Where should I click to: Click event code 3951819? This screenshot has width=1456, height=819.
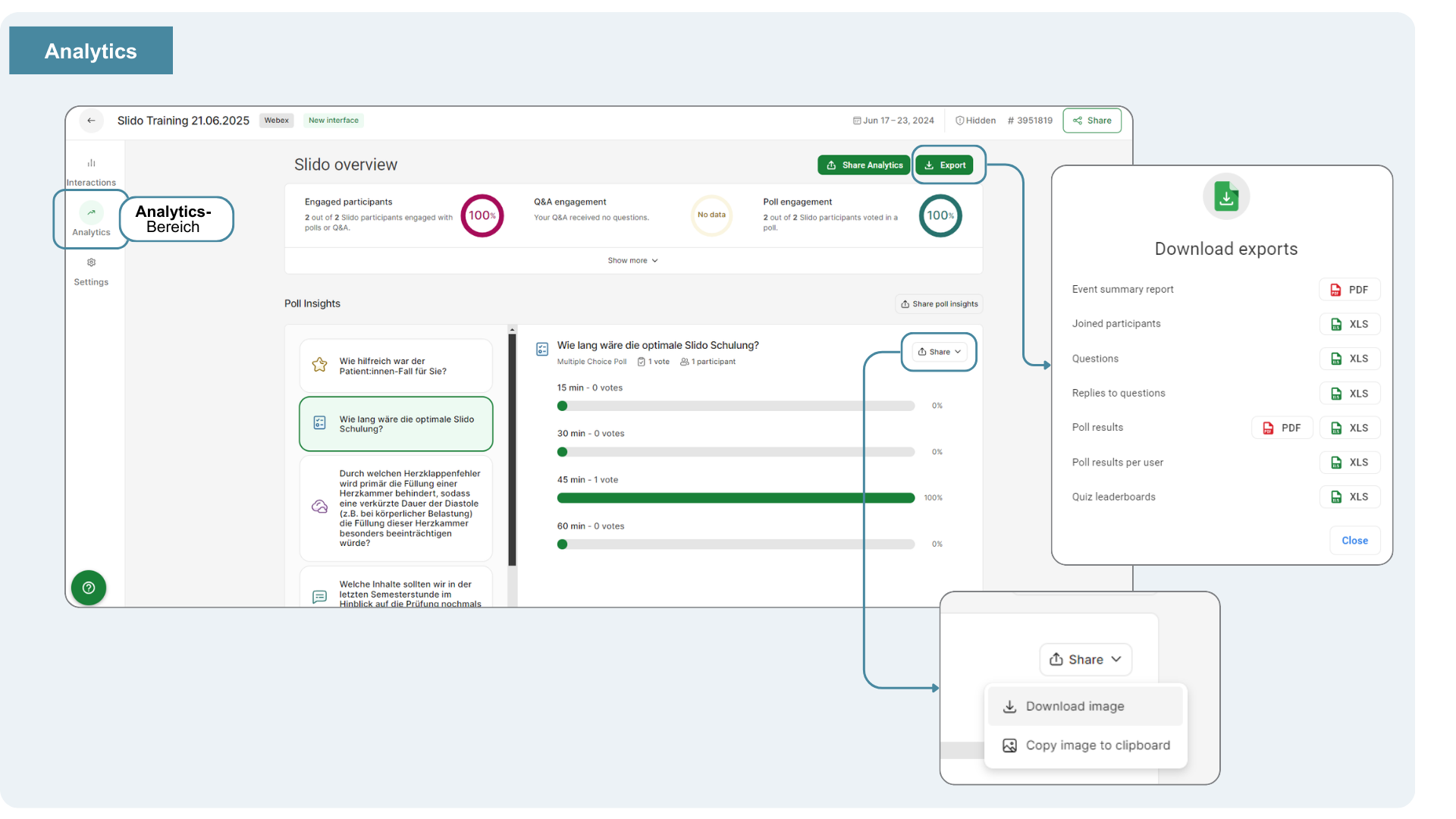click(1030, 121)
